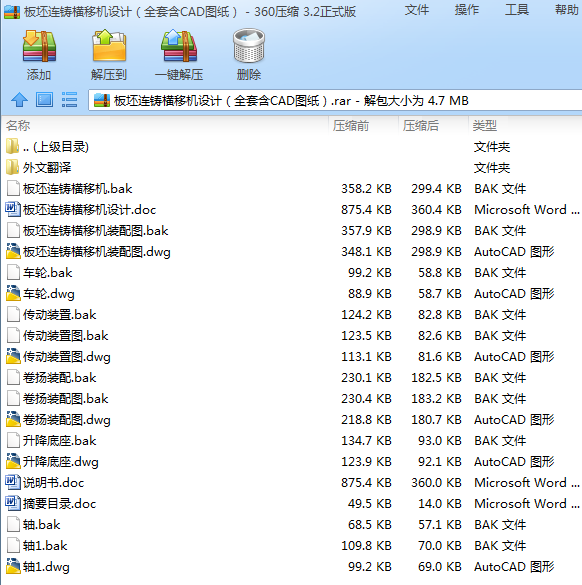The image size is (582, 585).
Task: Click the 360压缩 app icon in title bar
Action: coord(12,12)
